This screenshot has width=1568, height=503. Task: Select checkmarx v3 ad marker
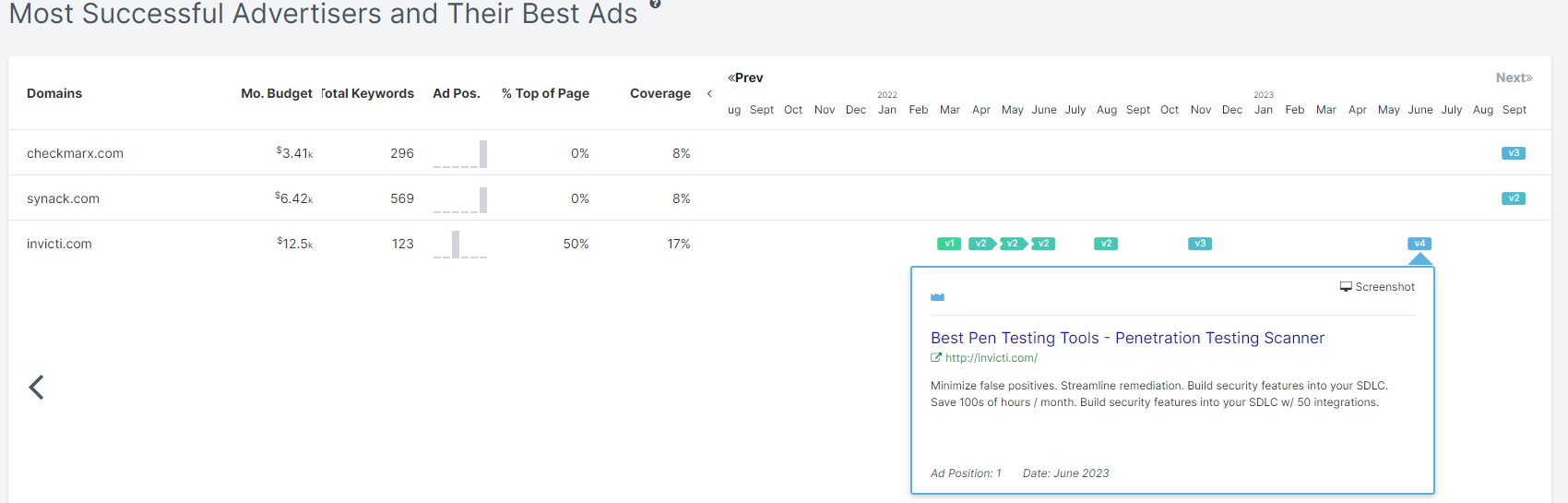pos(1514,153)
